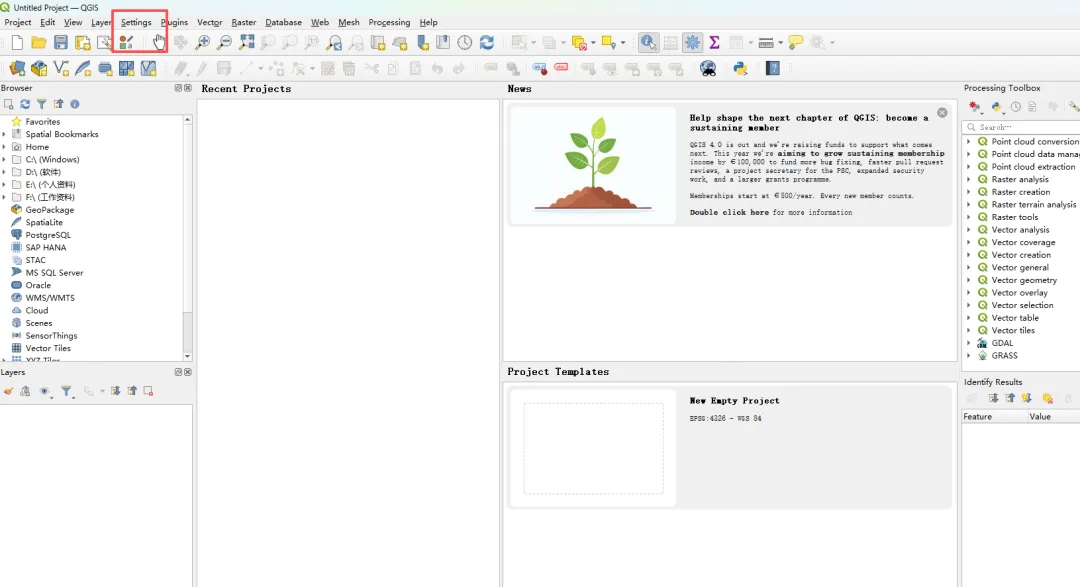Expand the Home folder node

[4, 147]
